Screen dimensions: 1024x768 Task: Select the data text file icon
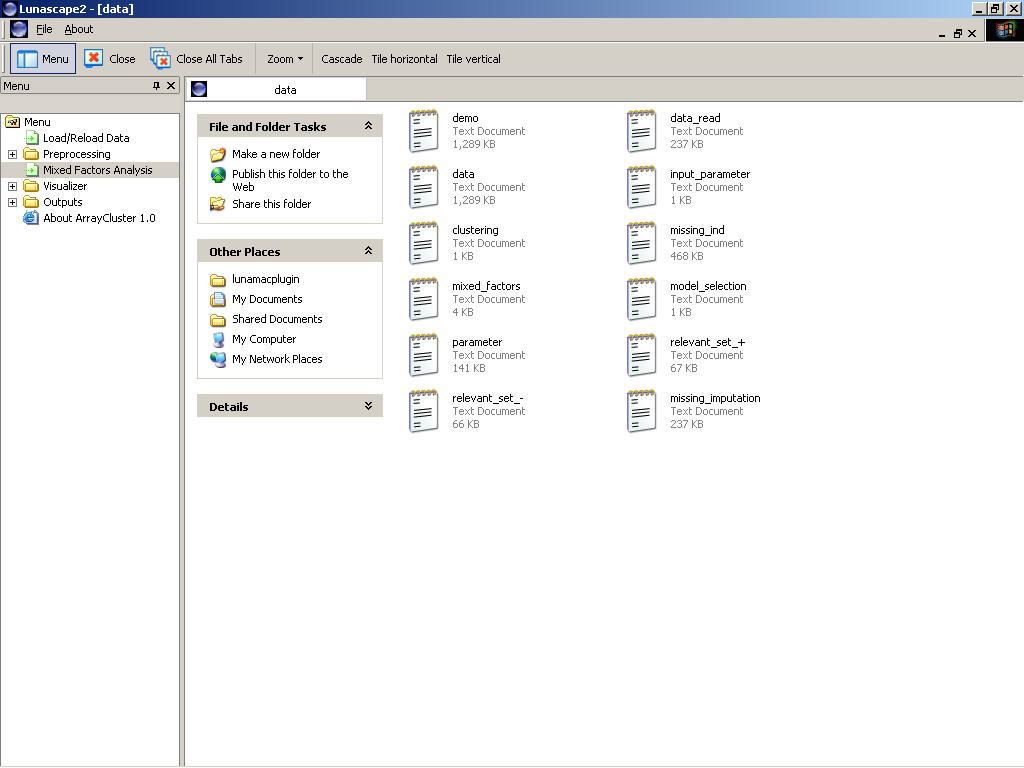pos(423,187)
